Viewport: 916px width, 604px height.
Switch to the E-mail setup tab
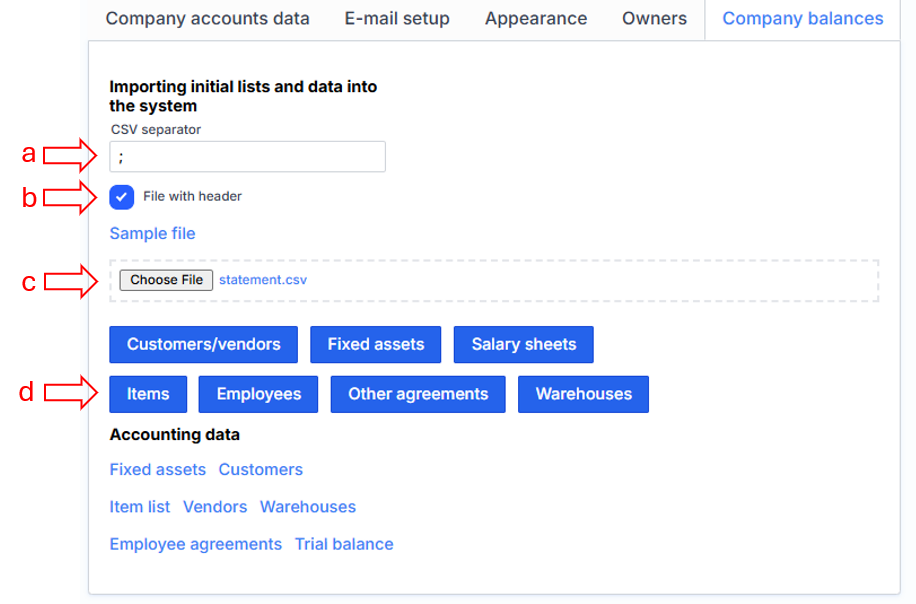pos(397,19)
